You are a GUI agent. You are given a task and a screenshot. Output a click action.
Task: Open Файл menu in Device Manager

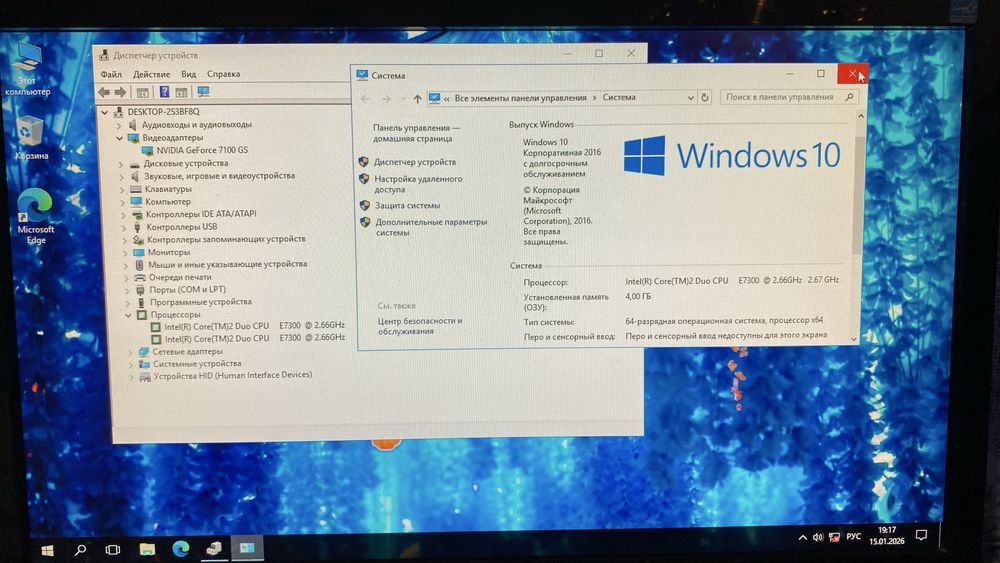pyautogui.click(x=111, y=75)
